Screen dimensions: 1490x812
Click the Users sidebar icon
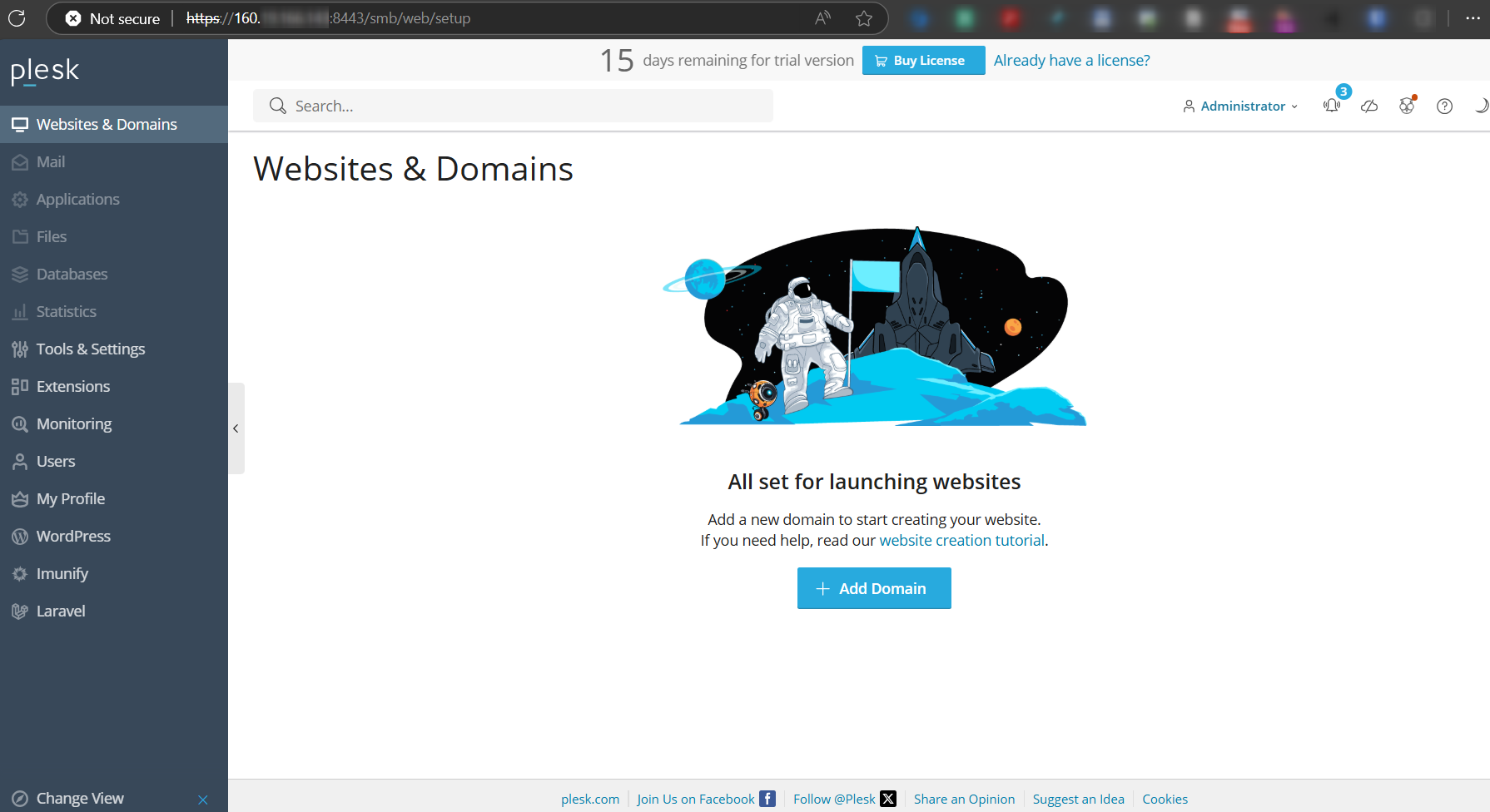click(x=20, y=462)
